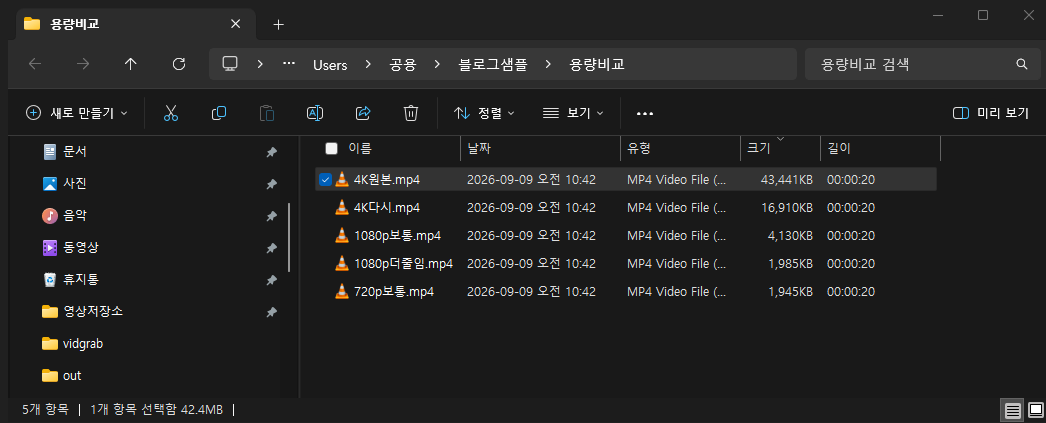
Task: Switch to large thumbnails view in status bar
Action: tap(1035, 409)
